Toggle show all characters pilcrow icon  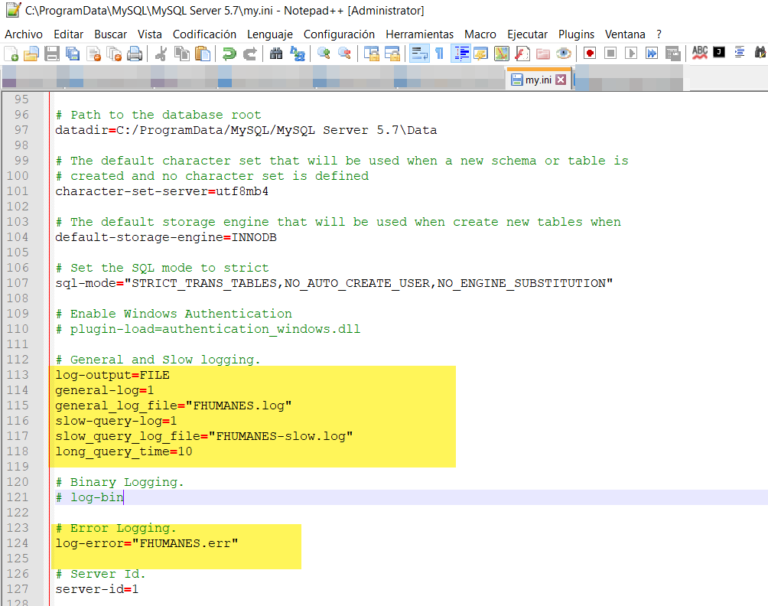coord(439,54)
